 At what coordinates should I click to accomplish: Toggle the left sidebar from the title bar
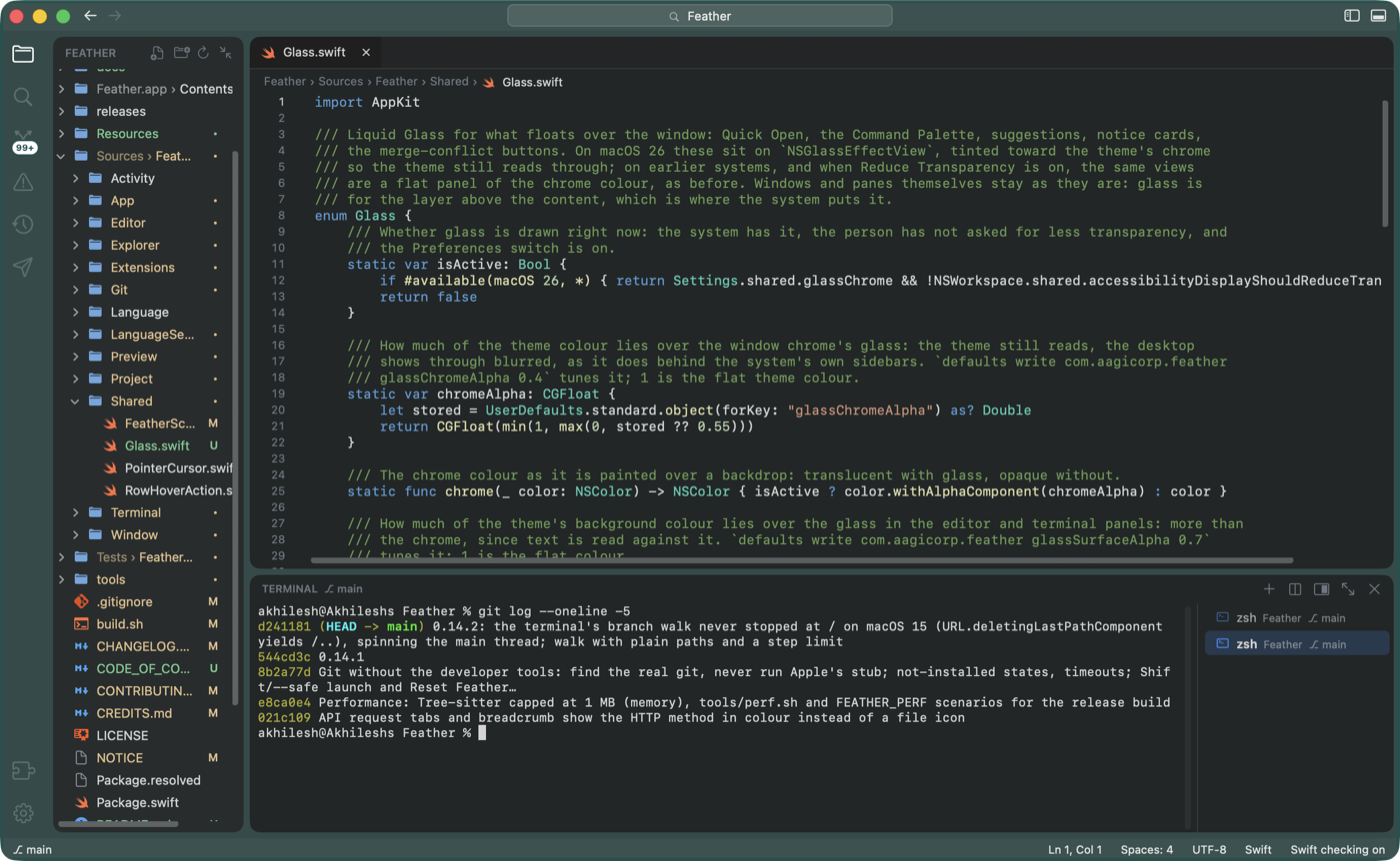pos(1352,16)
